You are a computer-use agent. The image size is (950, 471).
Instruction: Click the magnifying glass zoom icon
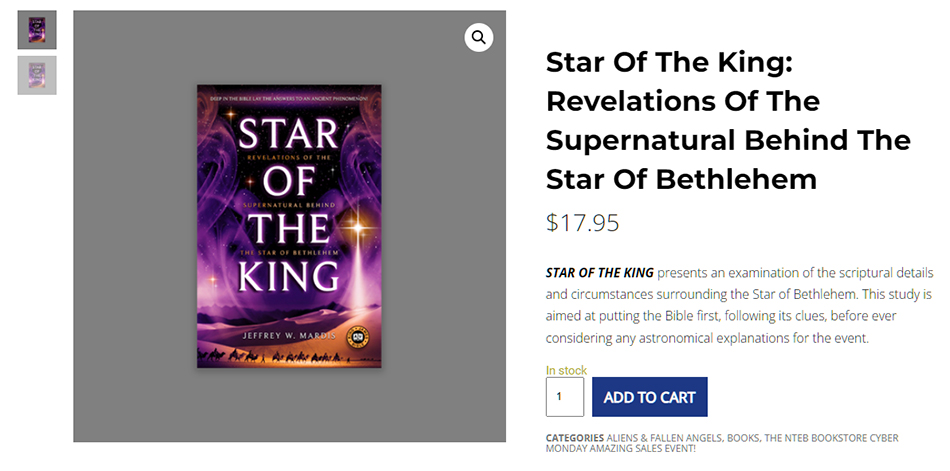[x=479, y=38]
